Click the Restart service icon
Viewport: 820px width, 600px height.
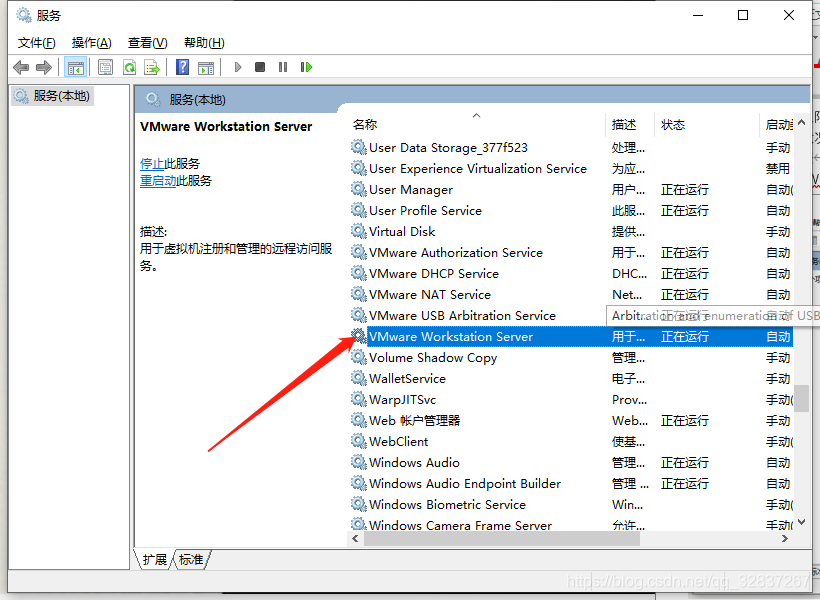pyautogui.click(x=306, y=67)
